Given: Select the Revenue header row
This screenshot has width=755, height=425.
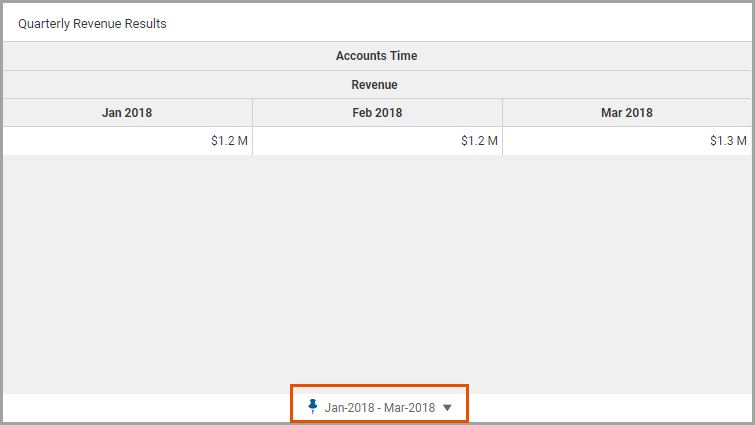Looking at the screenshot, I should pyautogui.click(x=377, y=85).
